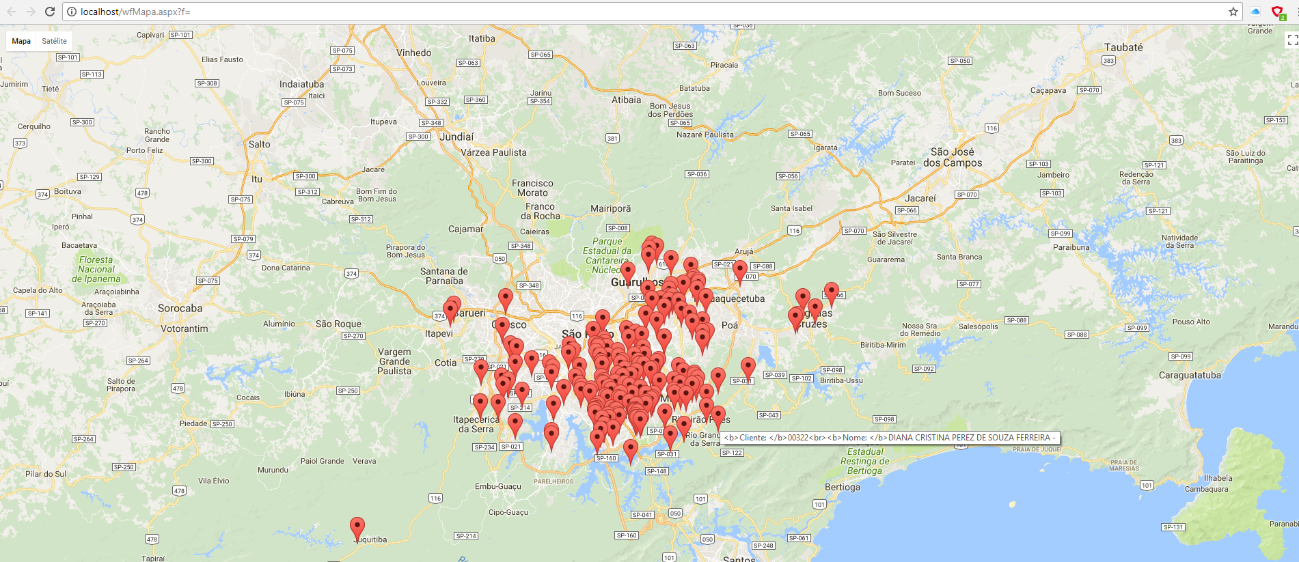Switch to Satélite map view
Image resolution: width=1299 pixels, height=562 pixels.
tap(54, 41)
